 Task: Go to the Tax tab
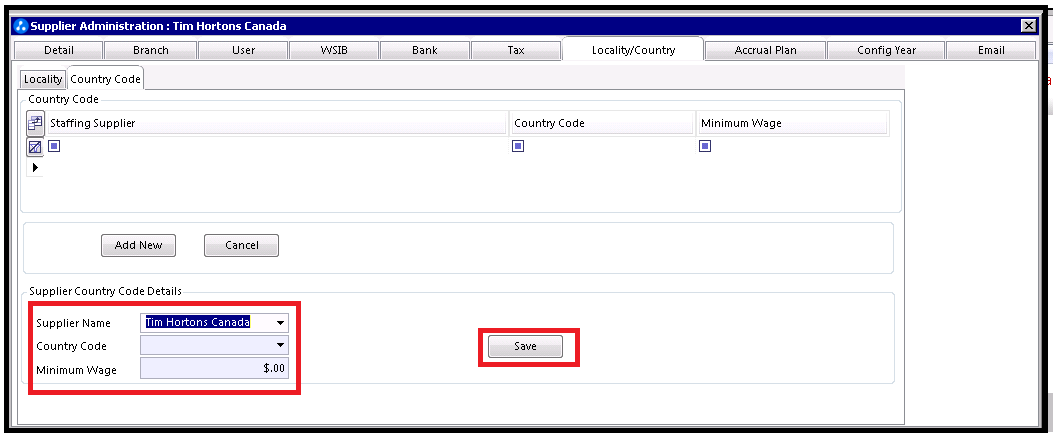click(516, 51)
